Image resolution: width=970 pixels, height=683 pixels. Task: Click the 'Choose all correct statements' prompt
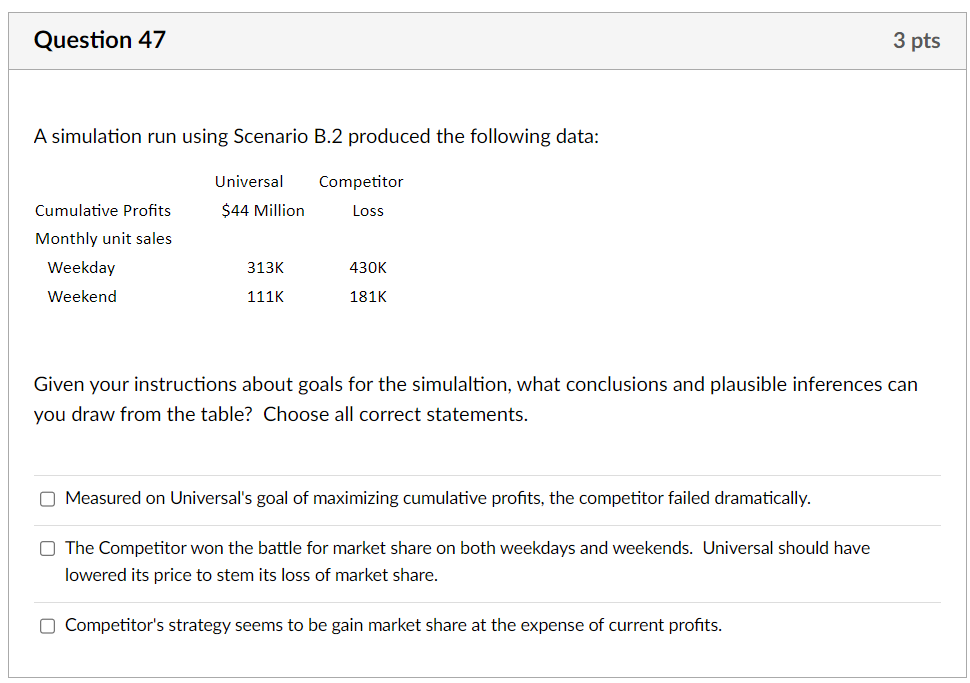point(395,415)
